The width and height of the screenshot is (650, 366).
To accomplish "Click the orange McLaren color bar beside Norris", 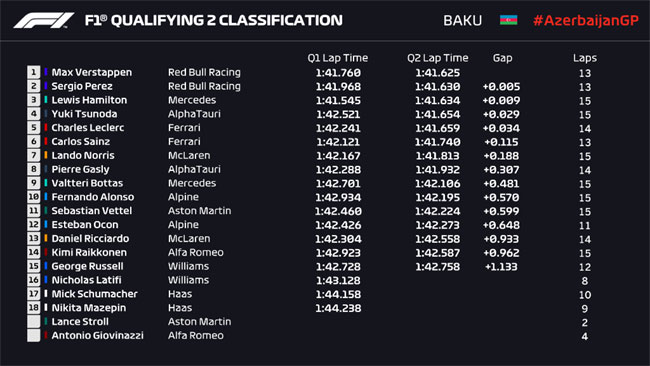I will 46,155.
